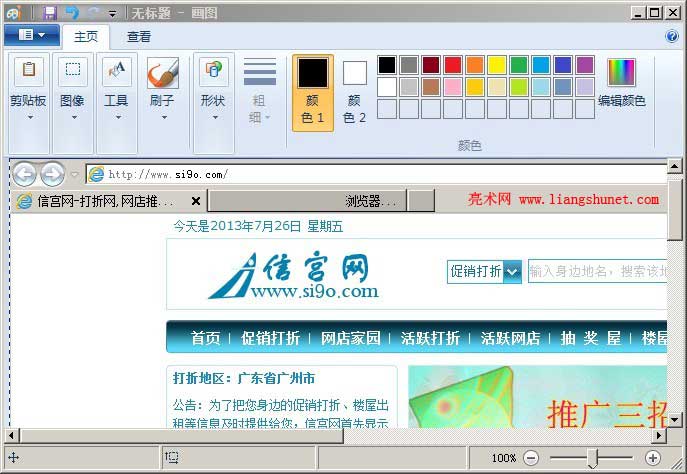Pick the lime green color swatch
The image size is (687, 474).
click(x=519, y=87)
